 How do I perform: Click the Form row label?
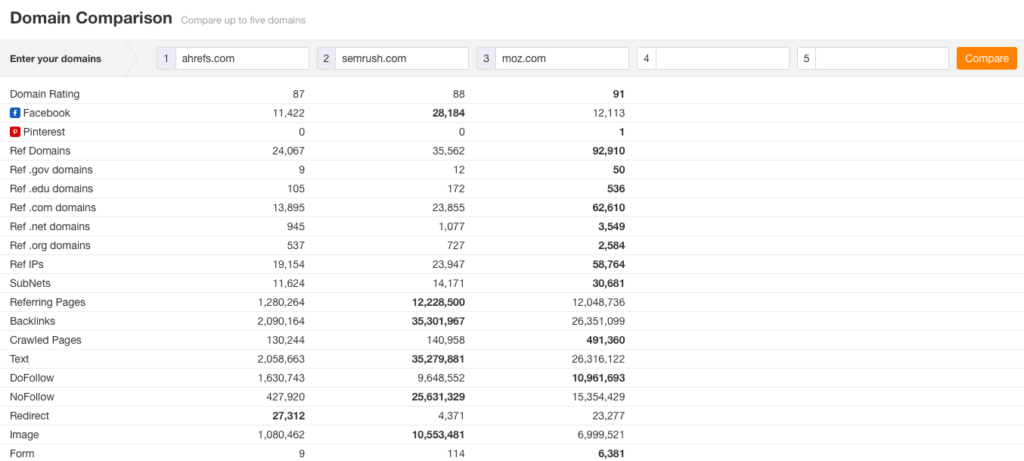(22, 454)
